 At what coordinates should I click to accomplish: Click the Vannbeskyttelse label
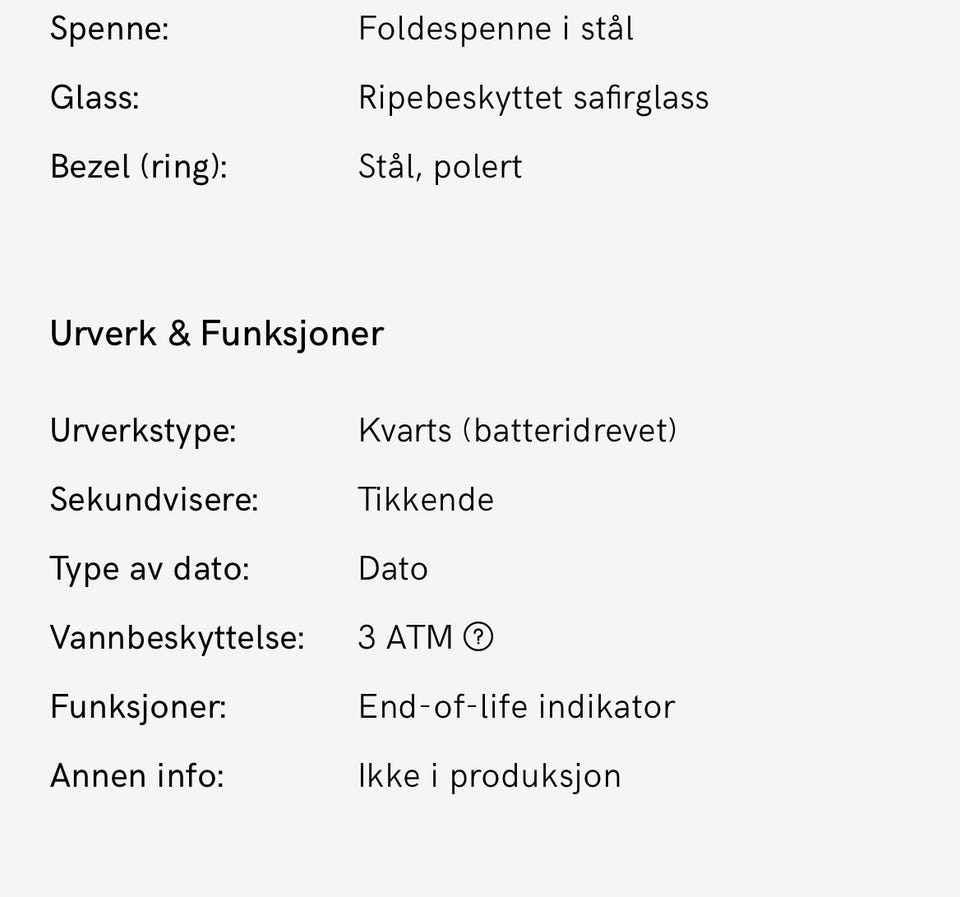pos(176,638)
